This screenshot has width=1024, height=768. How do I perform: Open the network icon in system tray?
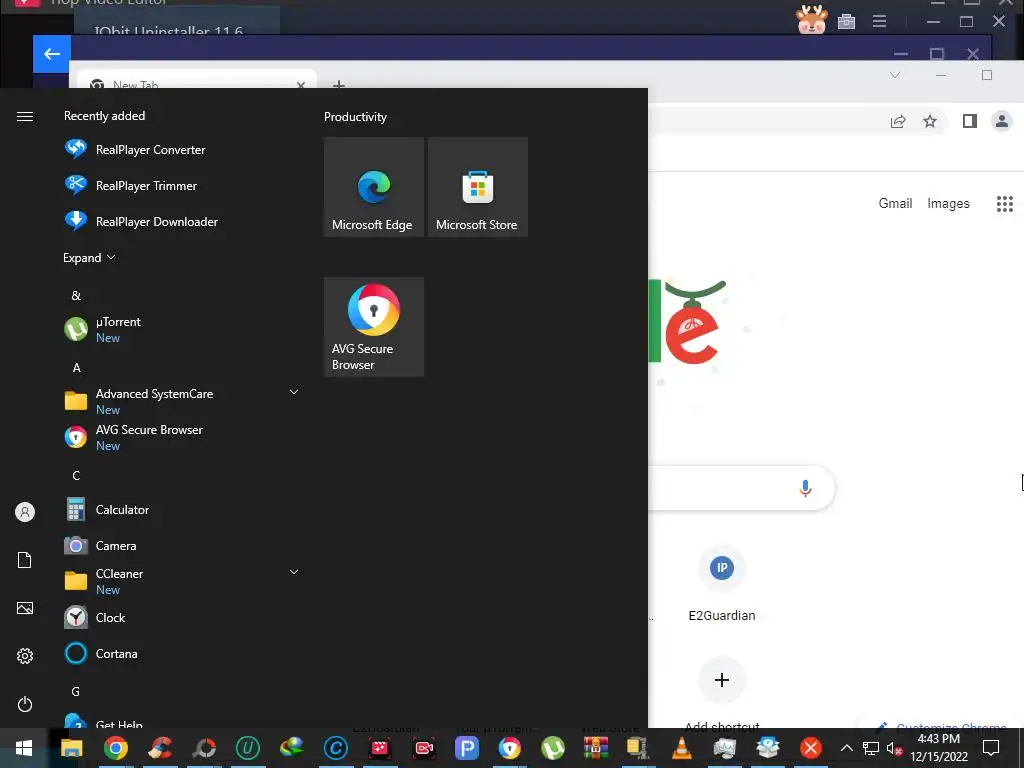[x=871, y=748]
